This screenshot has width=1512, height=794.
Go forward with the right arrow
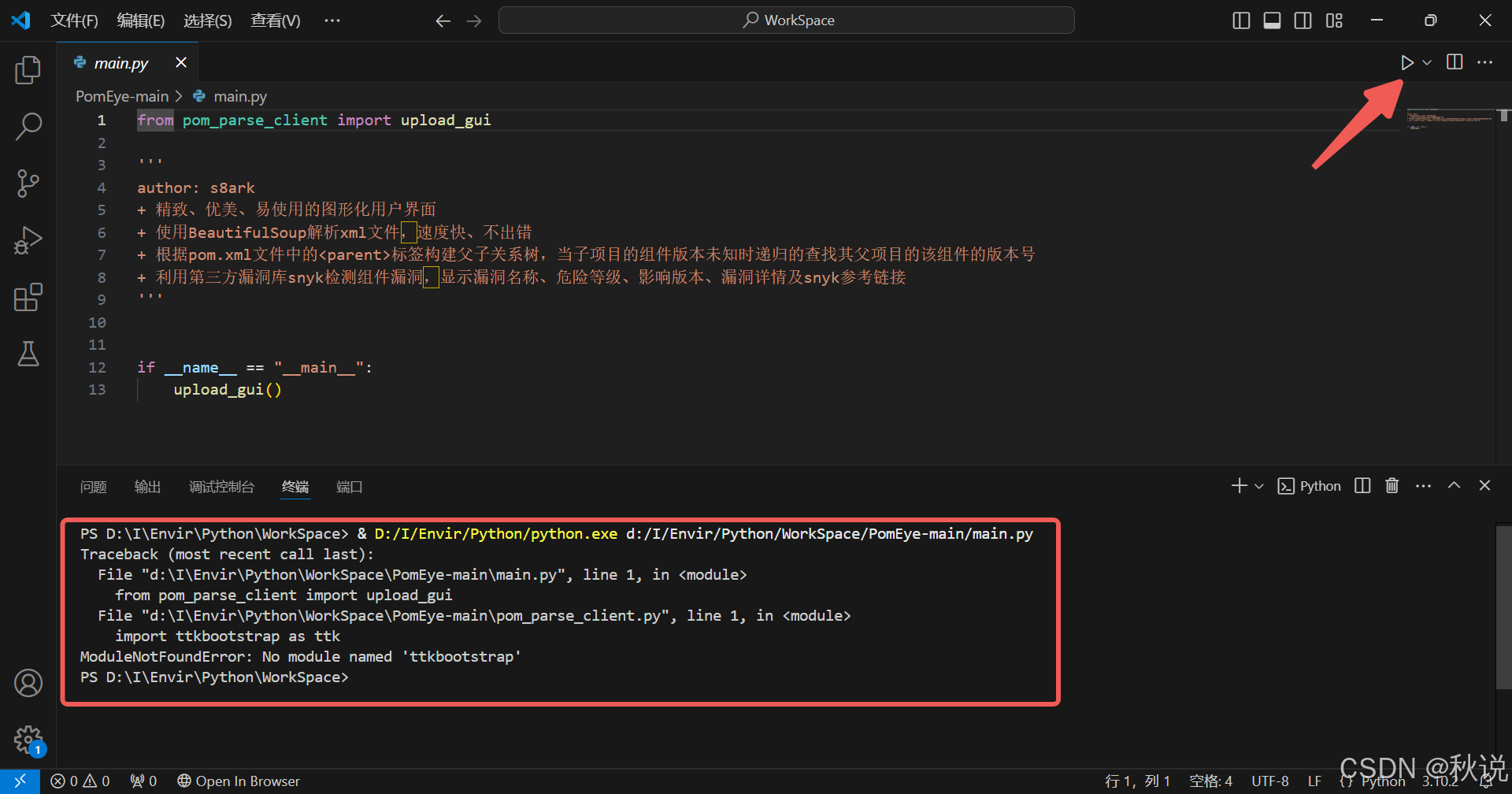pyautogui.click(x=474, y=21)
